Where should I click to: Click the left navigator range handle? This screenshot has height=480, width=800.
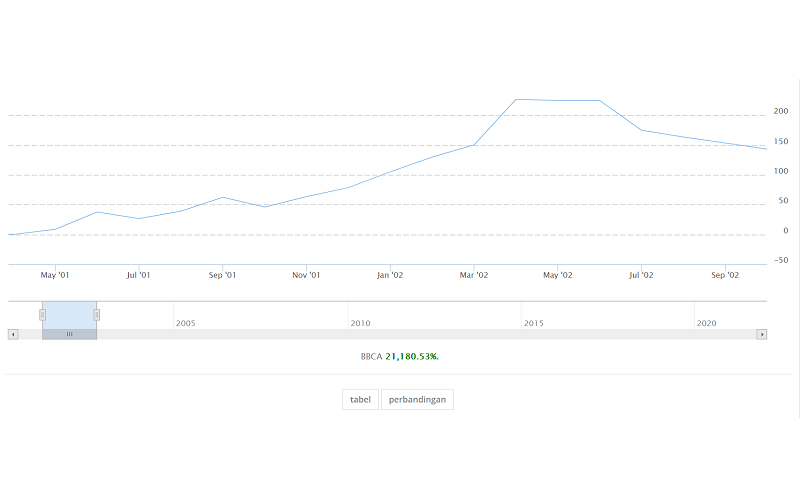click(x=42, y=315)
